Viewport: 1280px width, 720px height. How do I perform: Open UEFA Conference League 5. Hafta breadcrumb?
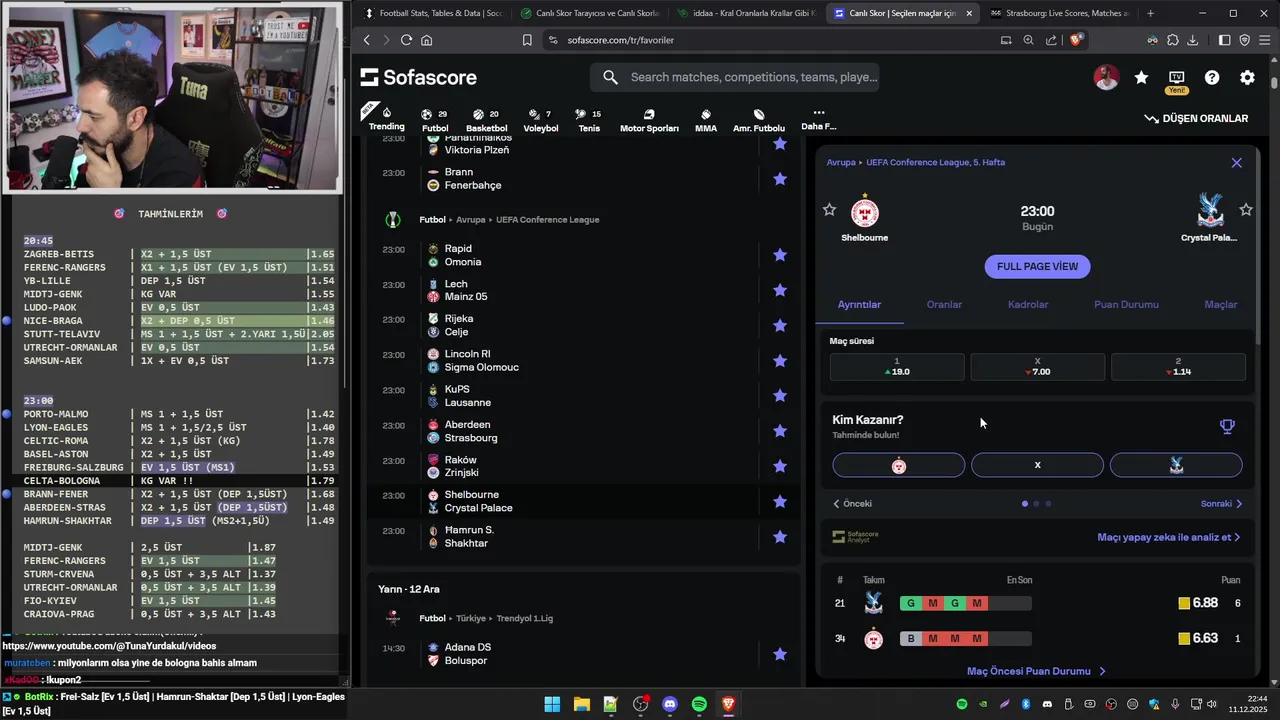(935, 162)
